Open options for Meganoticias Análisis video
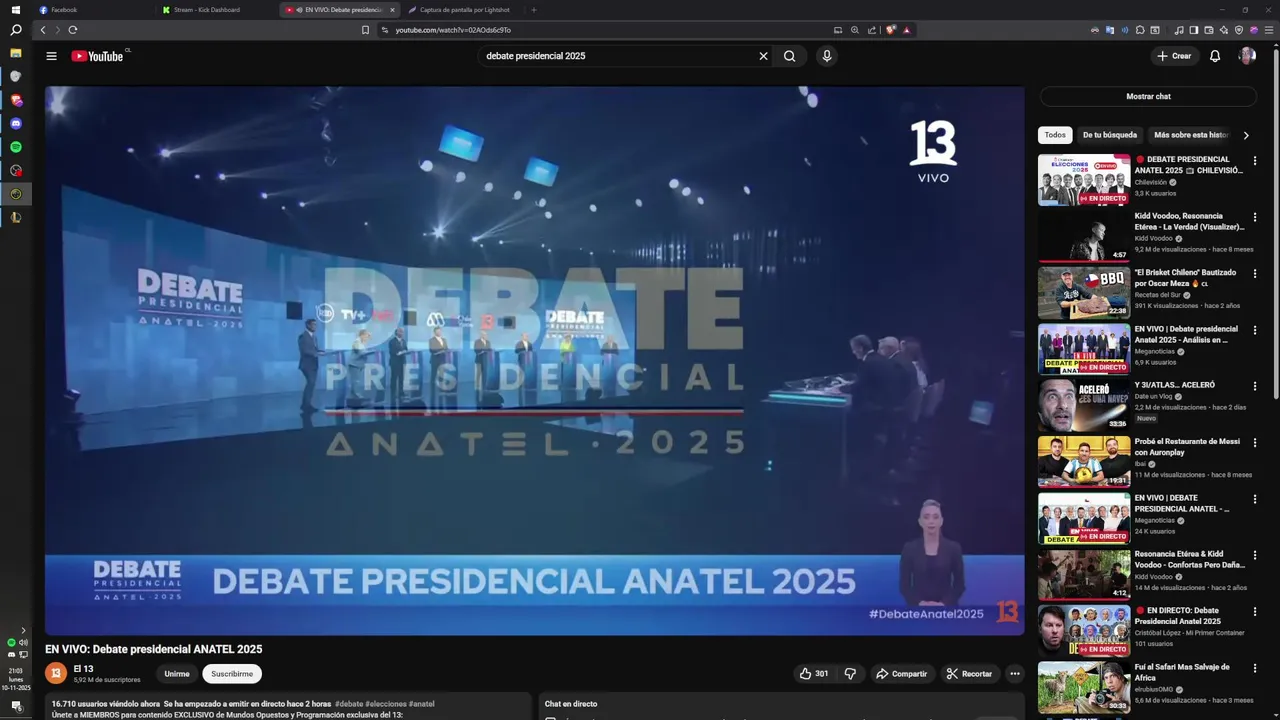The width and height of the screenshot is (1280, 720). pos(1255,329)
